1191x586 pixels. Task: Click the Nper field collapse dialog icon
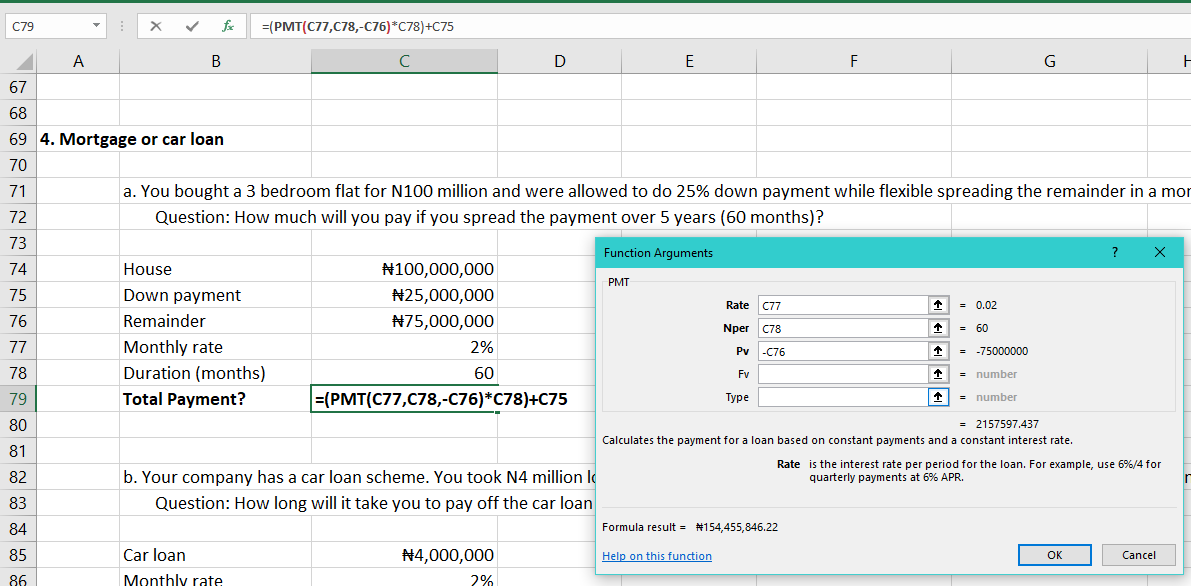point(938,328)
